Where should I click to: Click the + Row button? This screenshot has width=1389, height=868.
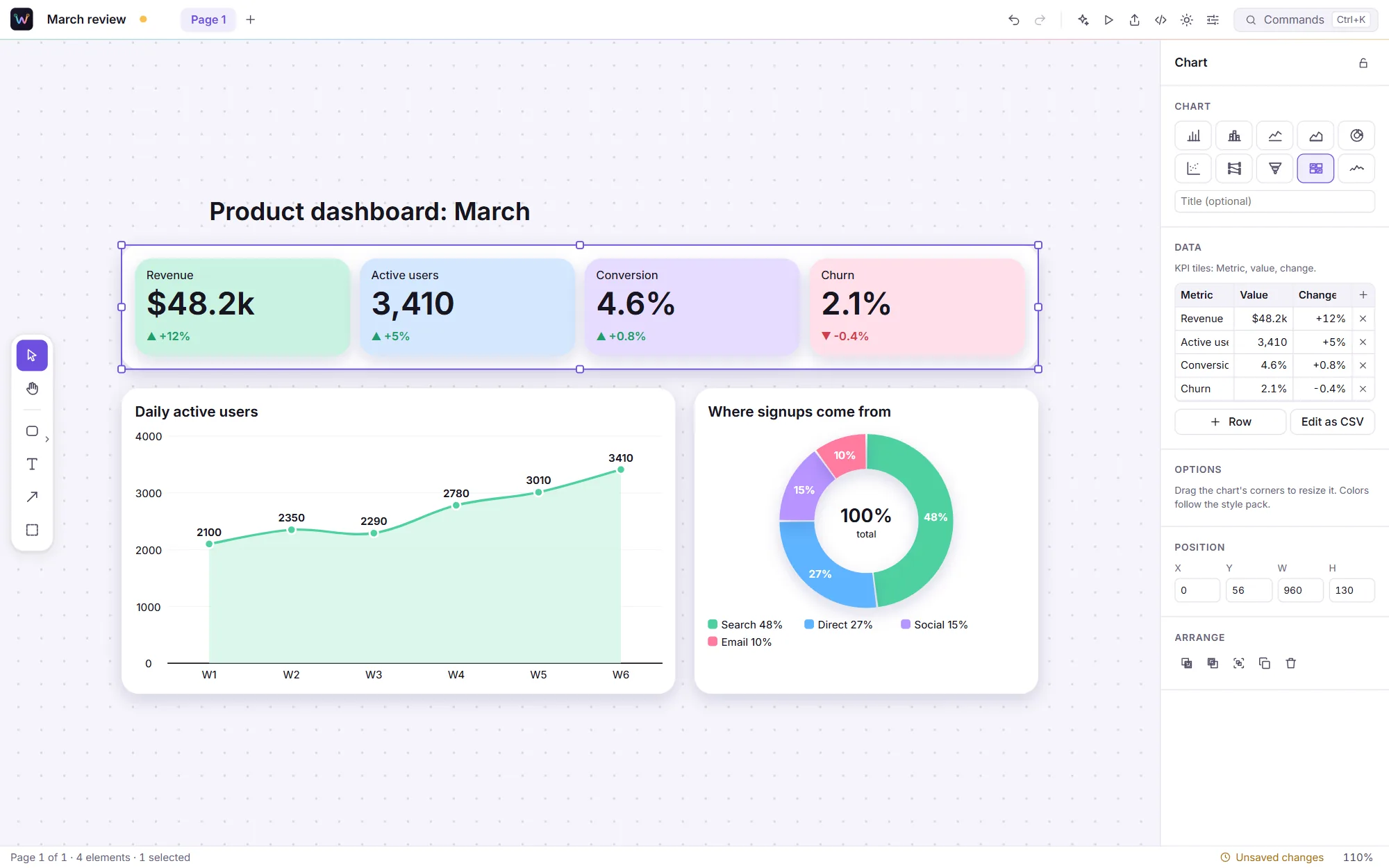[x=1230, y=422]
